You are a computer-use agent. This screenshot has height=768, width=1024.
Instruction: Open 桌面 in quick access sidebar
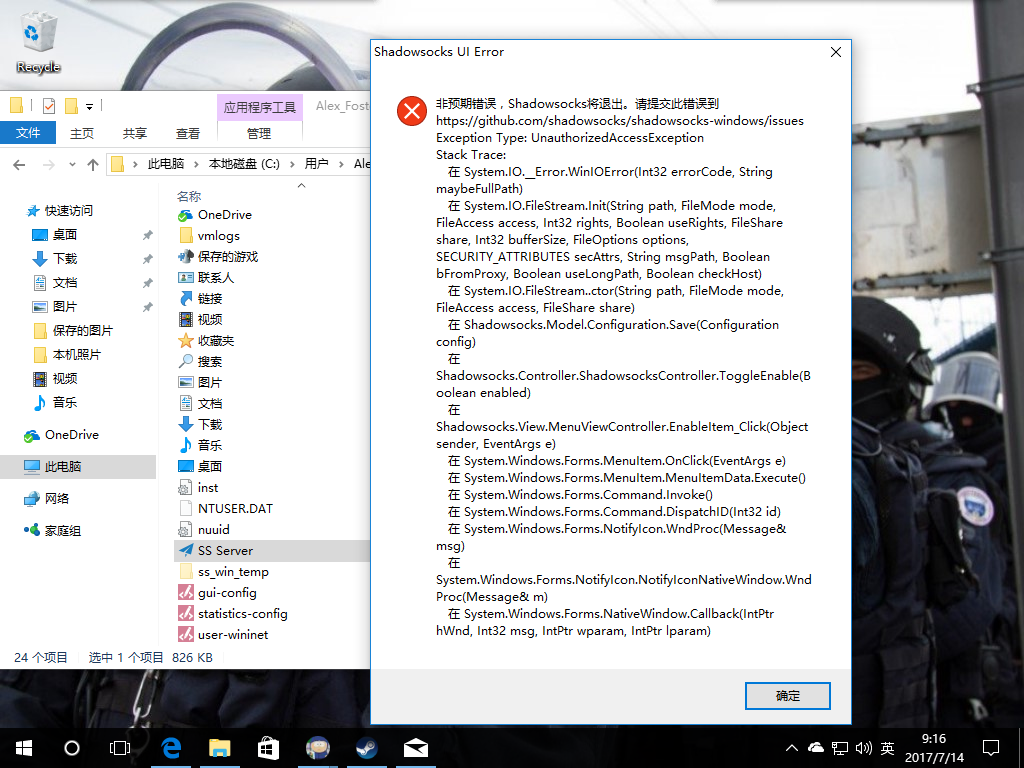(x=65, y=234)
